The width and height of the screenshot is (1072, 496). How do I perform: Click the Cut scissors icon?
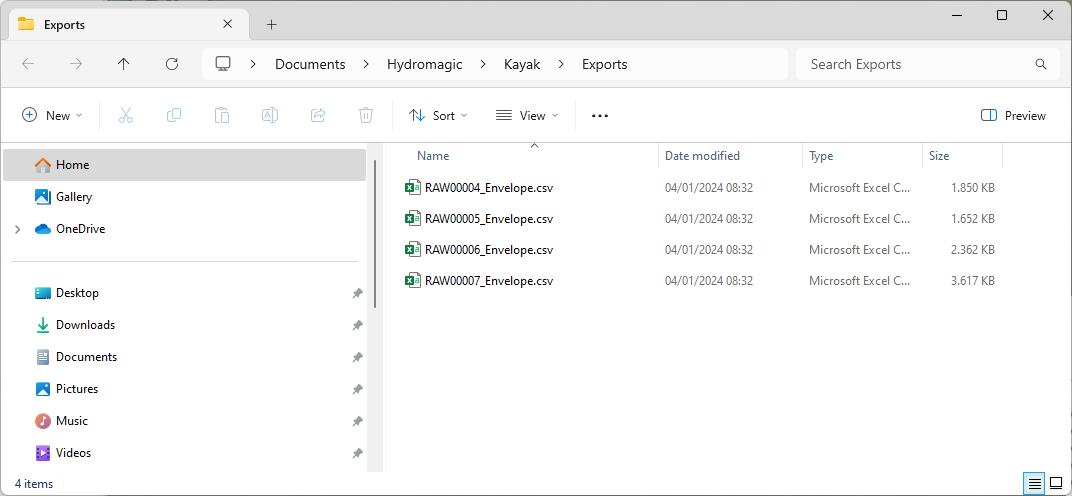click(x=126, y=116)
